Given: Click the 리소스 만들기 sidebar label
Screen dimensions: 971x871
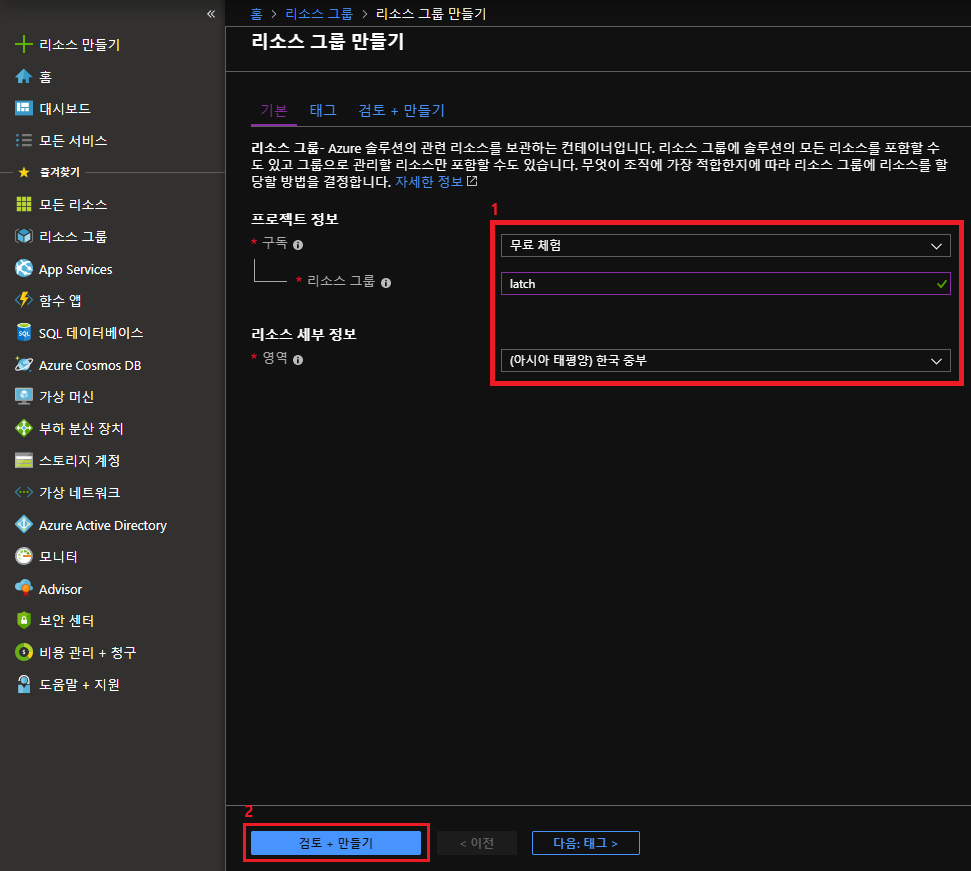Looking at the screenshot, I should (x=79, y=45).
